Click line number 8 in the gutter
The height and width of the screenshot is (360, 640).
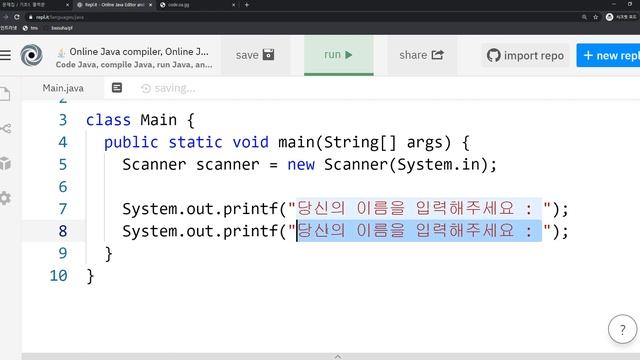(62, 231)
